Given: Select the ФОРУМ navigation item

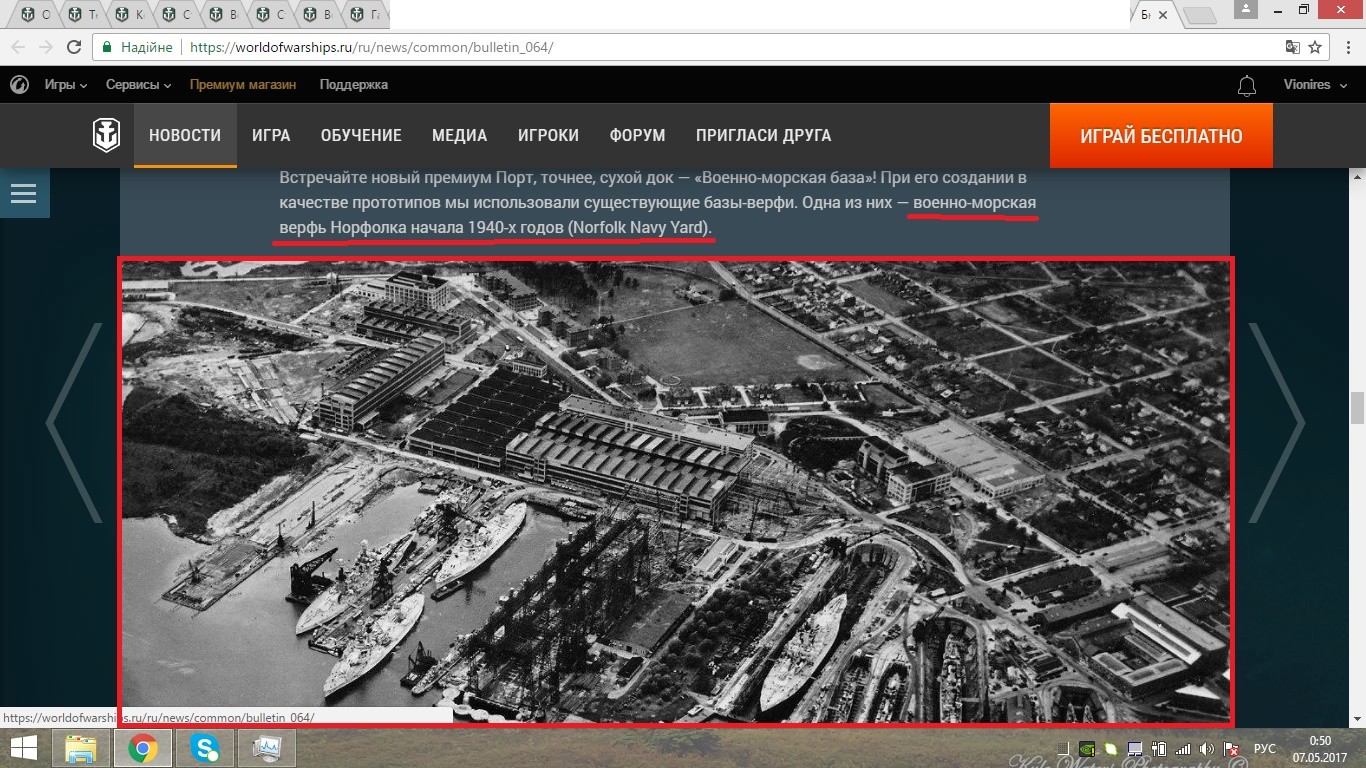Looking at the screenshot, I should click(x=638, y=135).
